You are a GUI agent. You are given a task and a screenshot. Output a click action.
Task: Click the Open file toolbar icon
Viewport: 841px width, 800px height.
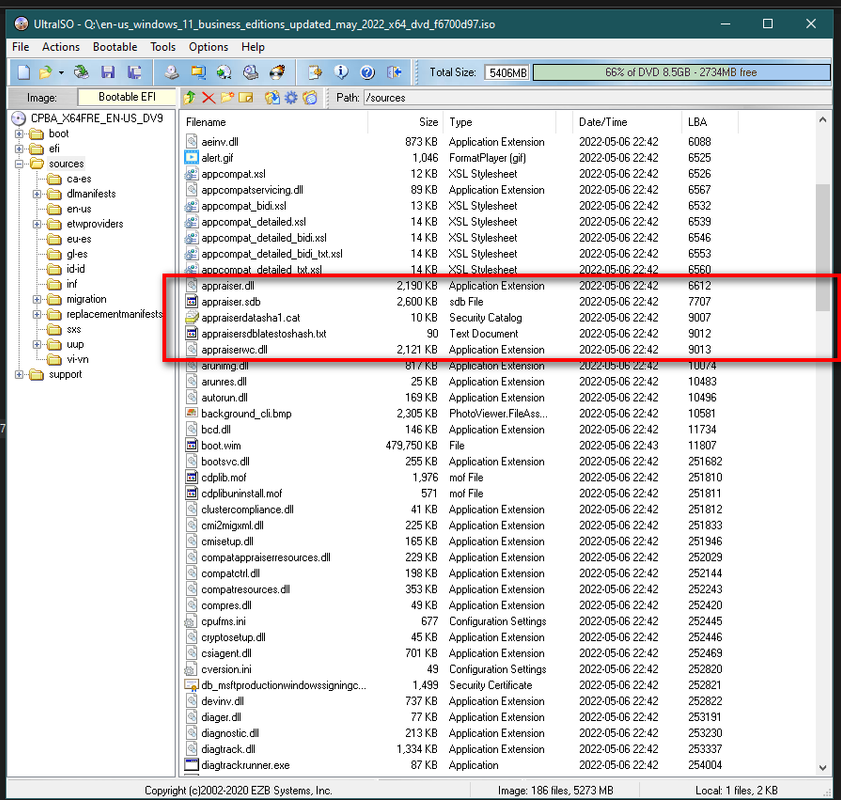click(46, 72)
